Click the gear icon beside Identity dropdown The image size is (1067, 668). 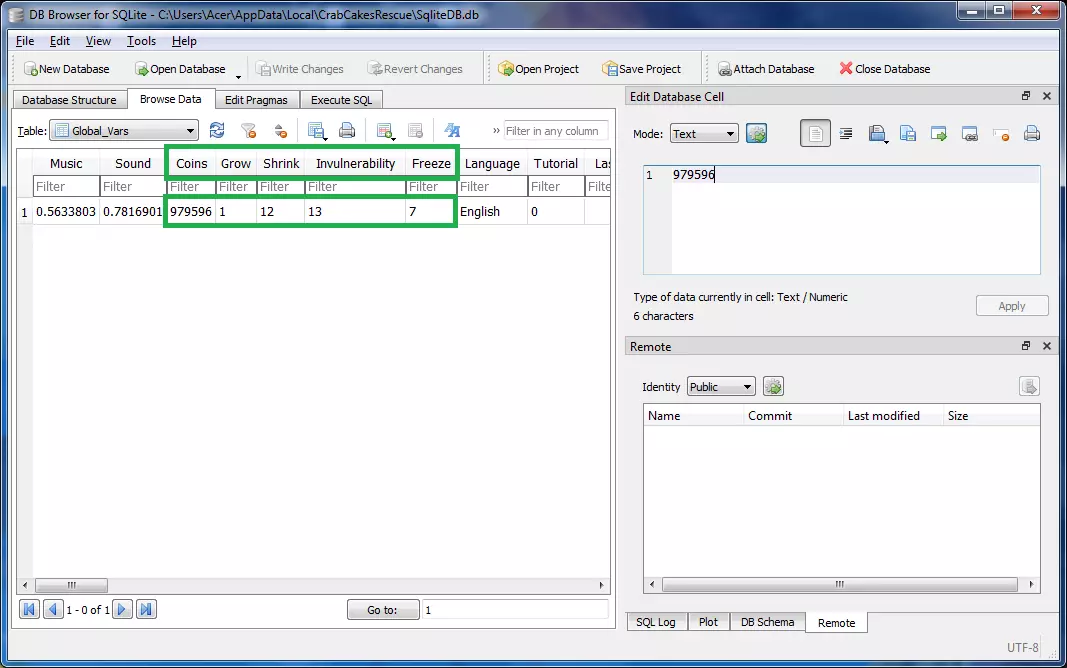(x=773, y=386)
